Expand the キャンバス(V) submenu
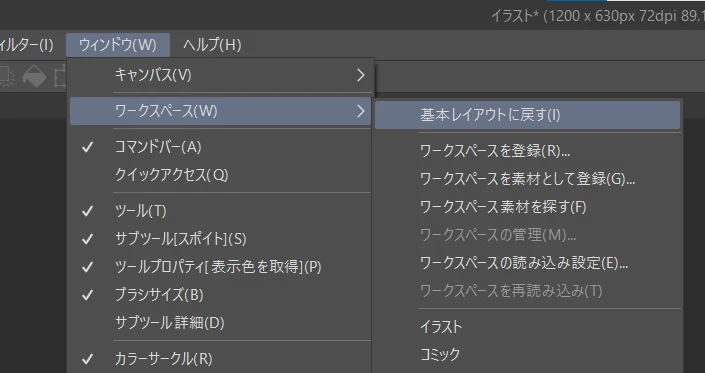The image size is (705, 373). [x=221, y=75]
